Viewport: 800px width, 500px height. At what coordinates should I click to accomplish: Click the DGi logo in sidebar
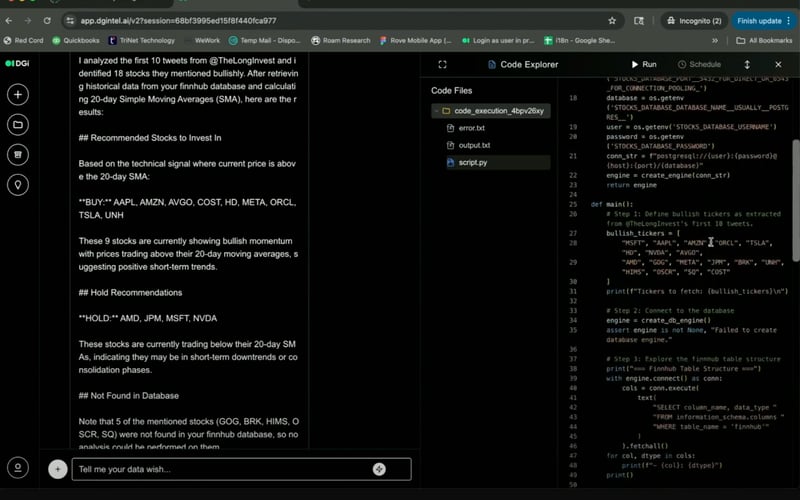[x=17, y=63]
